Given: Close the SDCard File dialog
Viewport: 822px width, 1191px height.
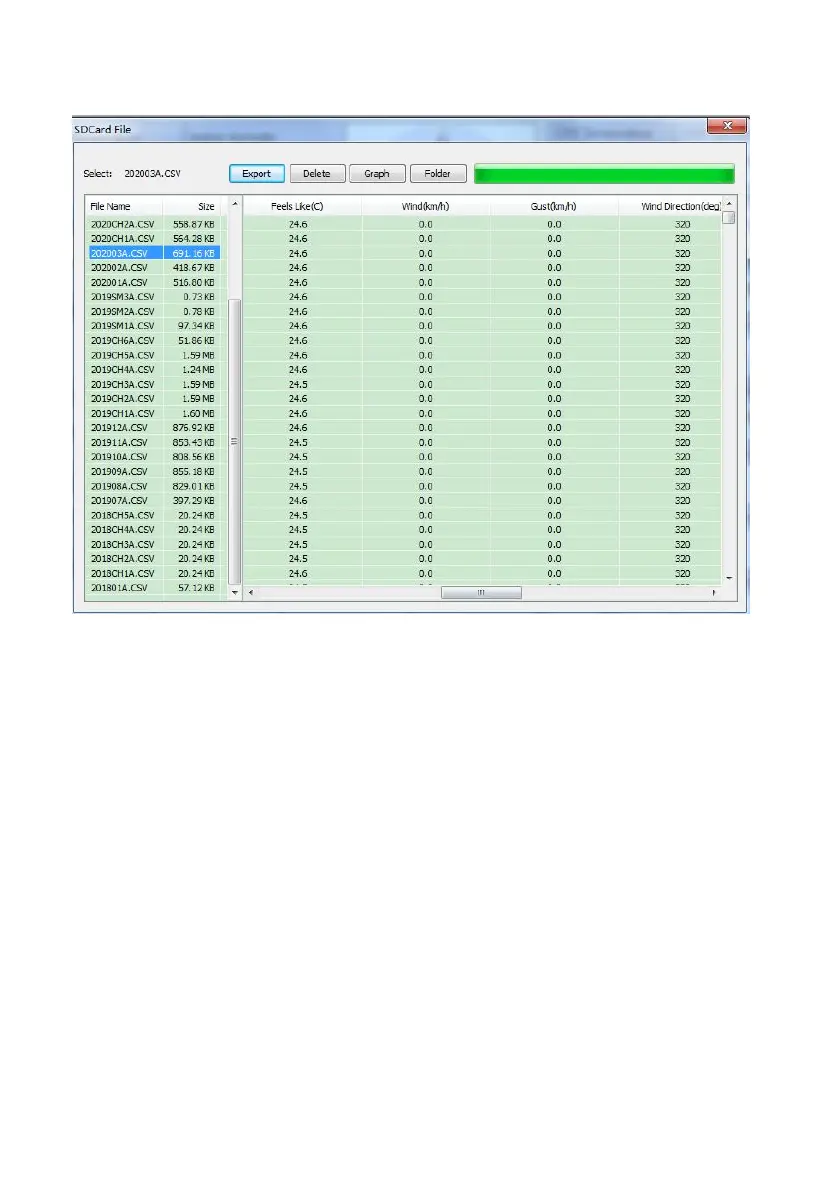Looking at the screenshot, I should pyautogui.click(x=727, y=125).
